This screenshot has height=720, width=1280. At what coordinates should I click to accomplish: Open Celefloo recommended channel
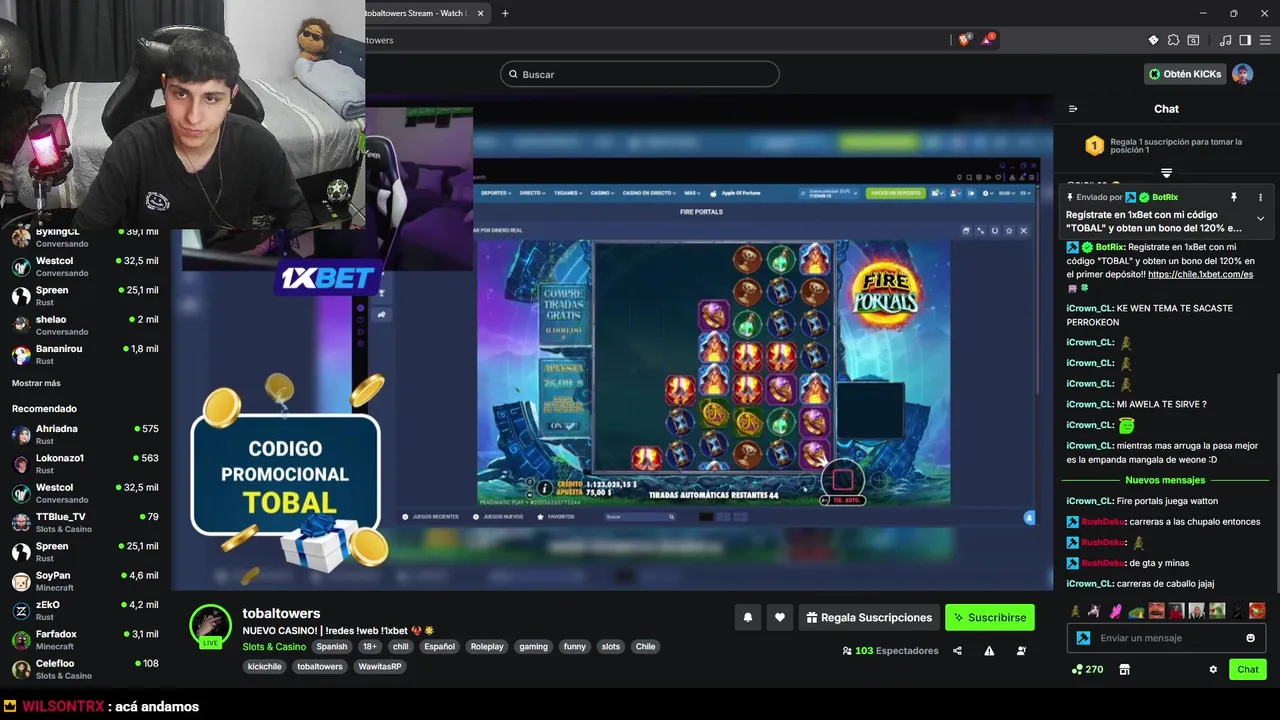point(85,669)
